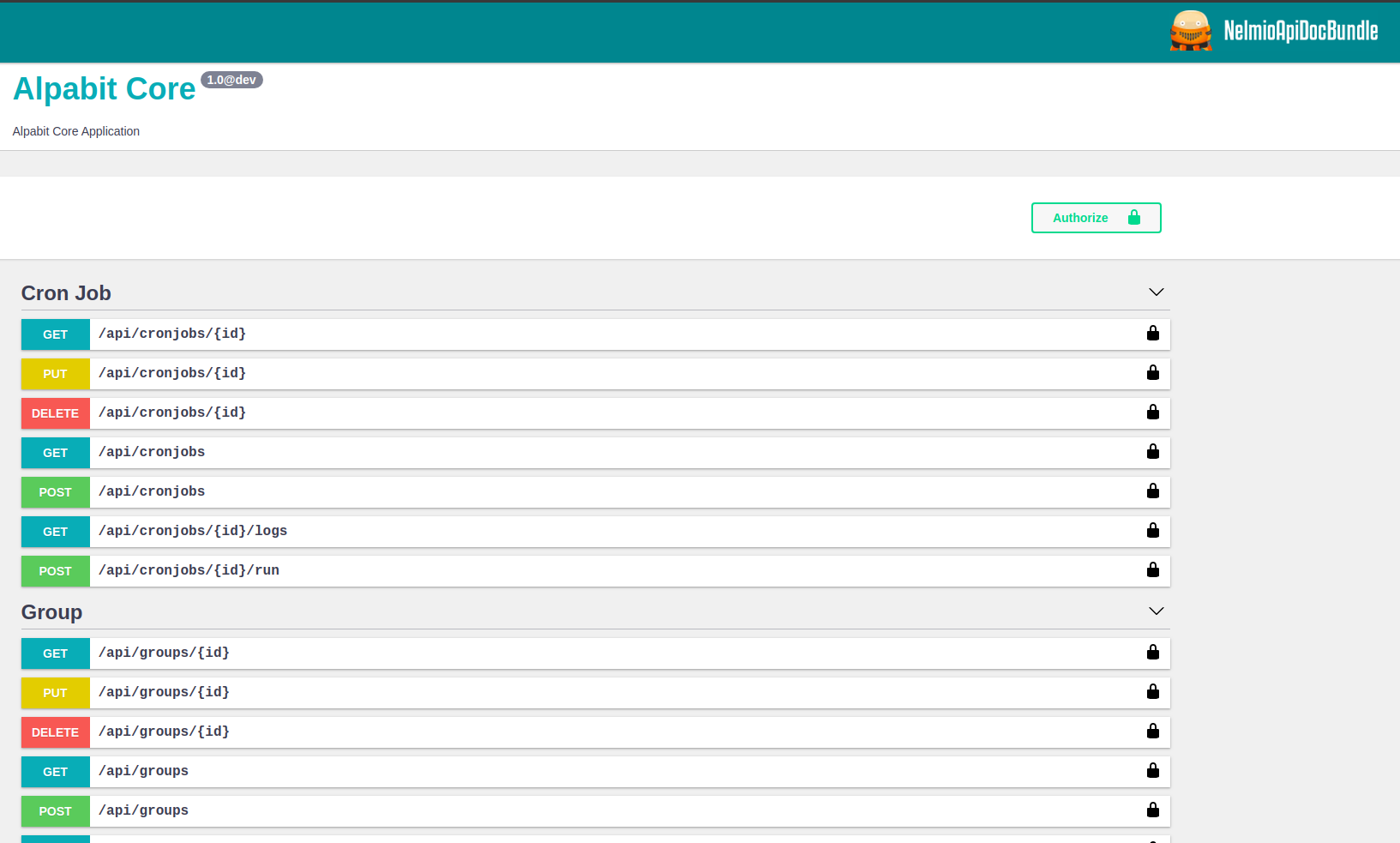1400x843 pixels.
Task: Click lock icon on POST /api/cronjobs
Action: 1153,491
